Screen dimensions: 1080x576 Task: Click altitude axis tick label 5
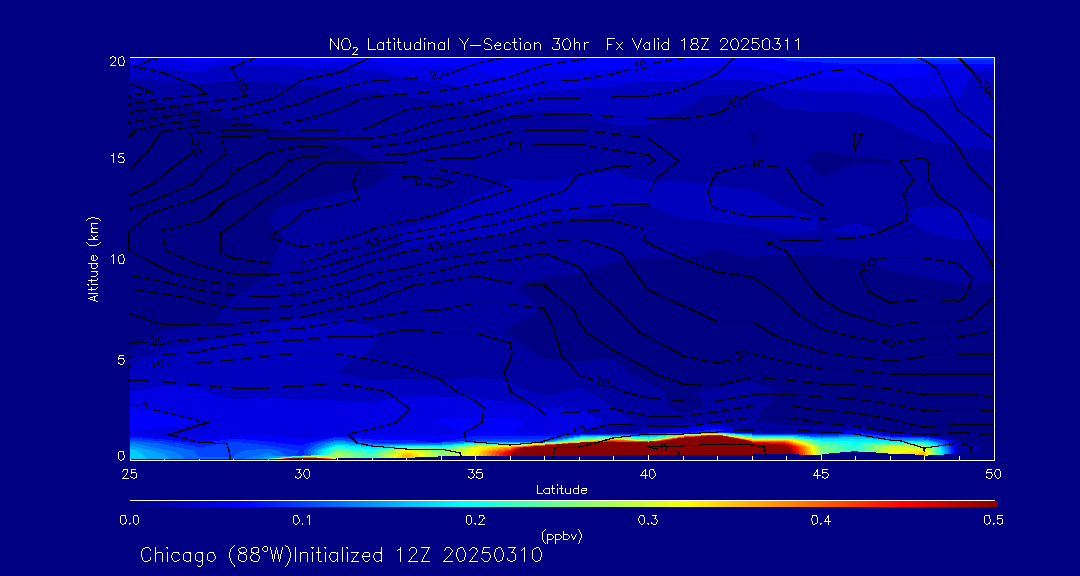coord(121,360)
